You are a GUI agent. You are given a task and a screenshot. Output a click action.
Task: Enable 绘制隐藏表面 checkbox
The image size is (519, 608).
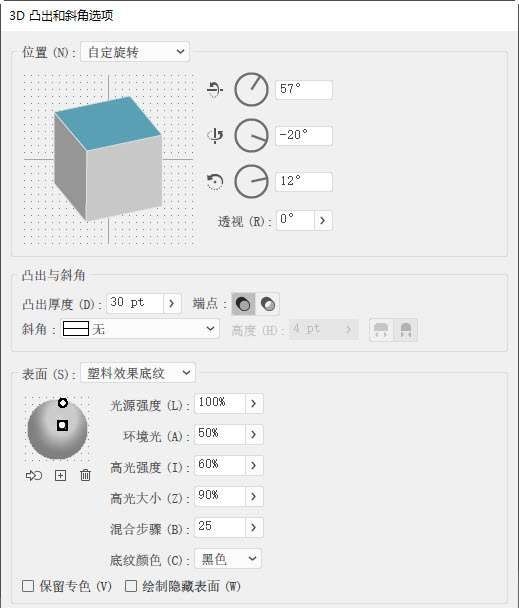(131, 586)
